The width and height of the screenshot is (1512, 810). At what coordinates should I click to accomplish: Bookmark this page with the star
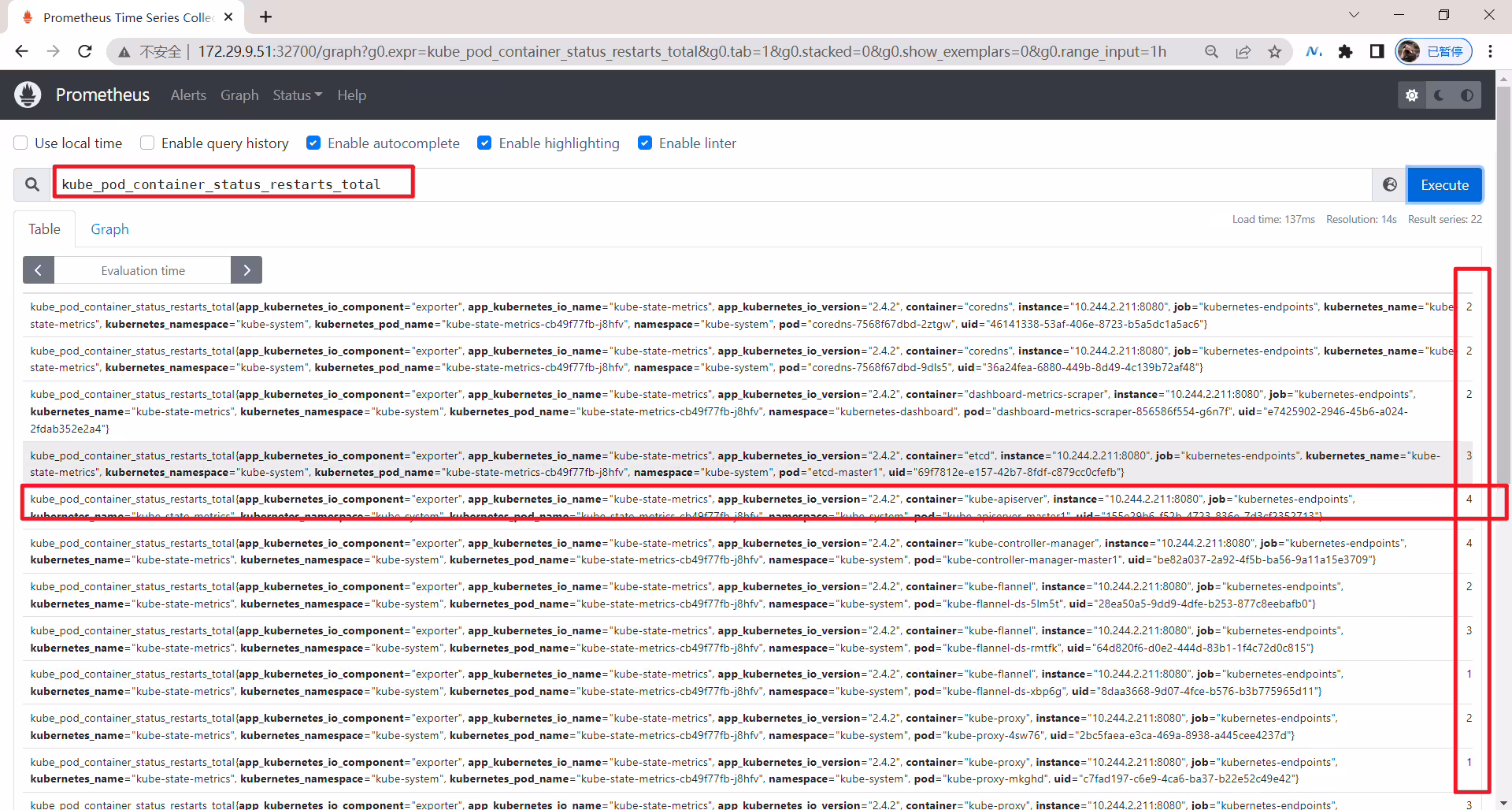1275,52
